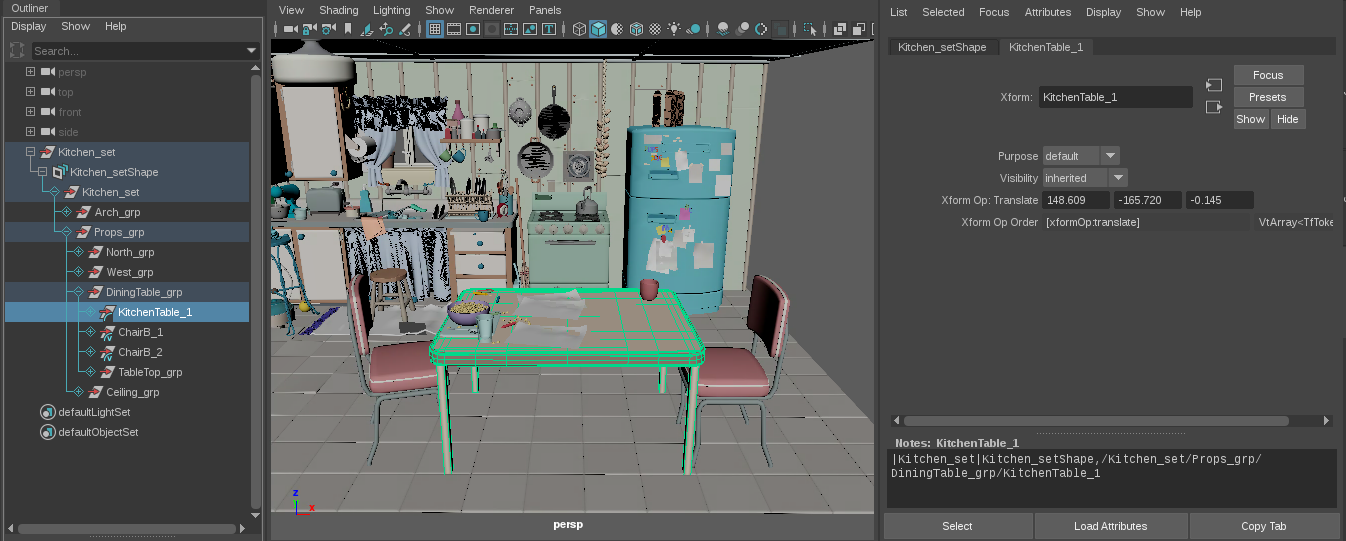The height and width of the screenshot is (541, 1346).
Task: Click the Show button
Action: coord(1251,119)
